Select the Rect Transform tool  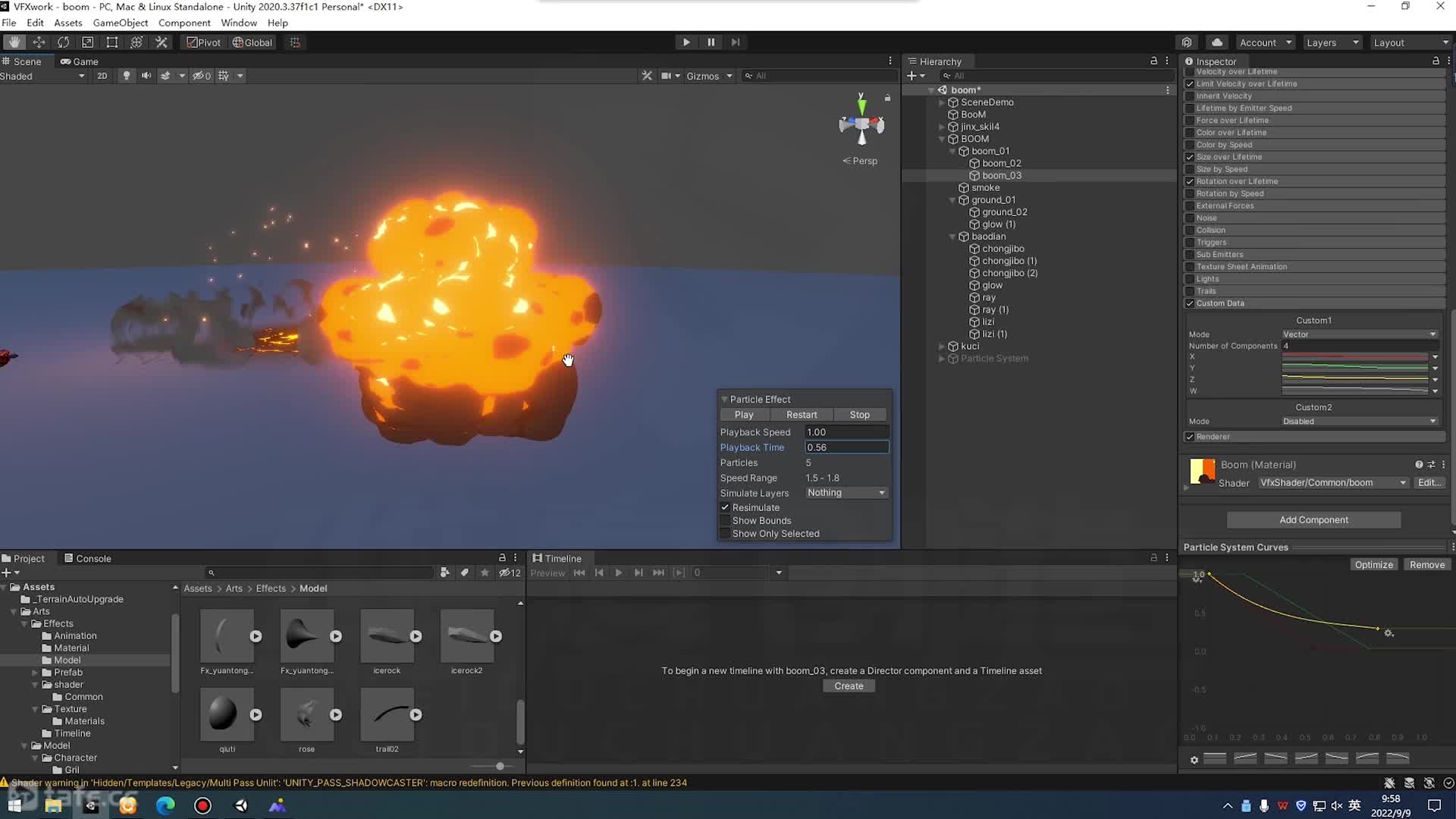[x=111, y=42]
